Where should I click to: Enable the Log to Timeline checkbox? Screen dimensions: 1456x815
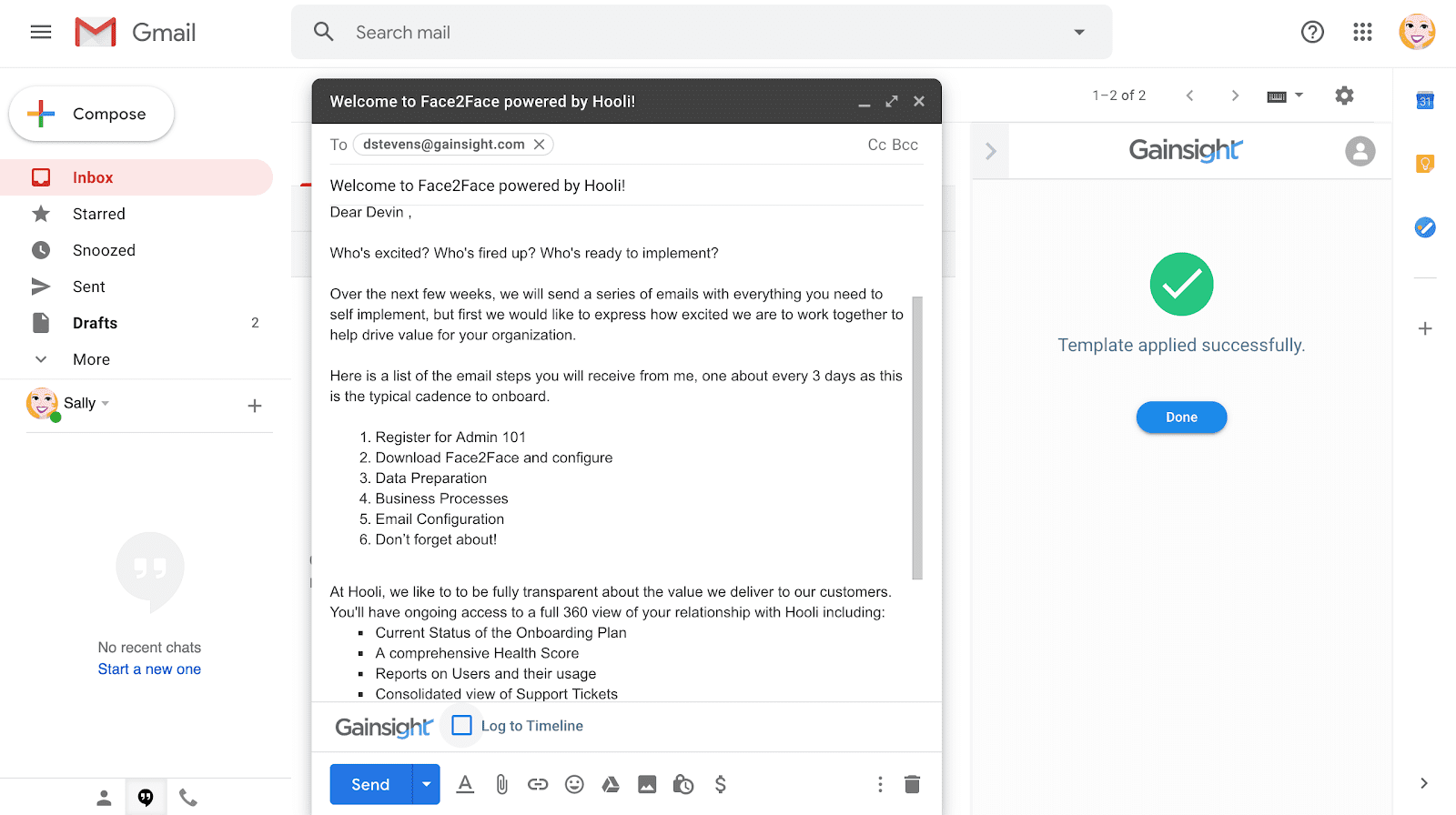point(462,725)
